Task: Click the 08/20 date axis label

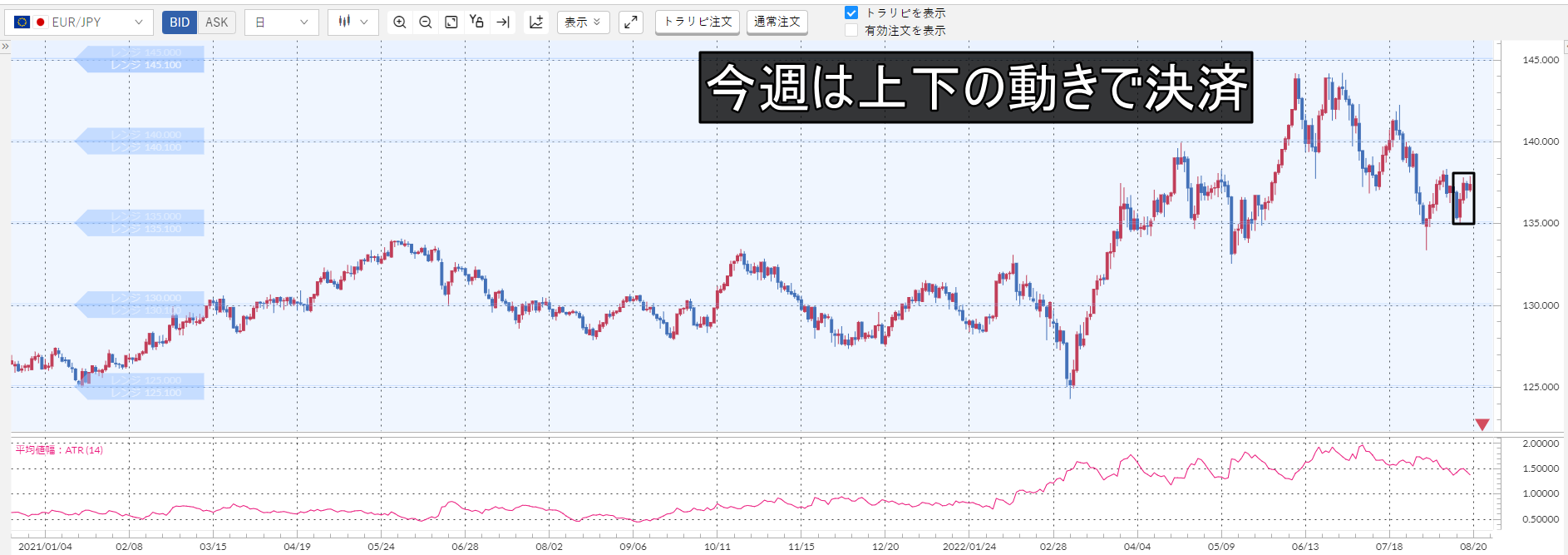Action: tap(1473, 547)
